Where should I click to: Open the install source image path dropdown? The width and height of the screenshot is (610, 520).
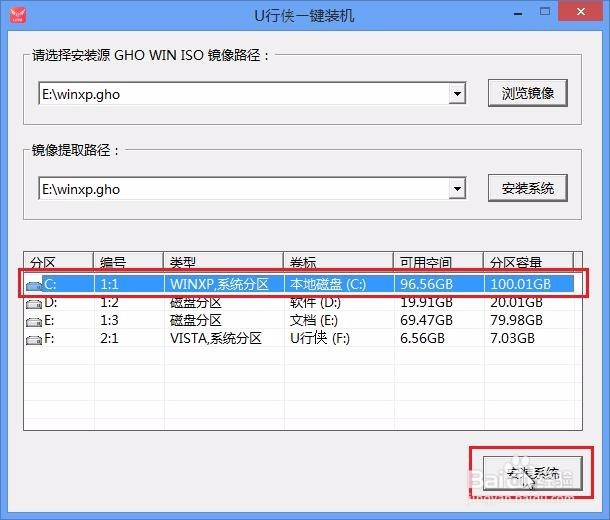pyautogui.click(x=457, y=93)
